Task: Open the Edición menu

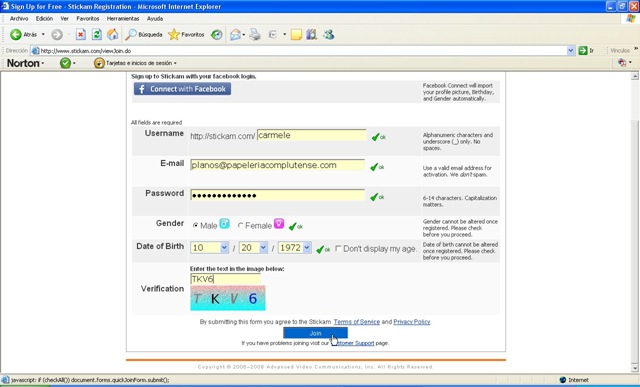Action: 44,18
